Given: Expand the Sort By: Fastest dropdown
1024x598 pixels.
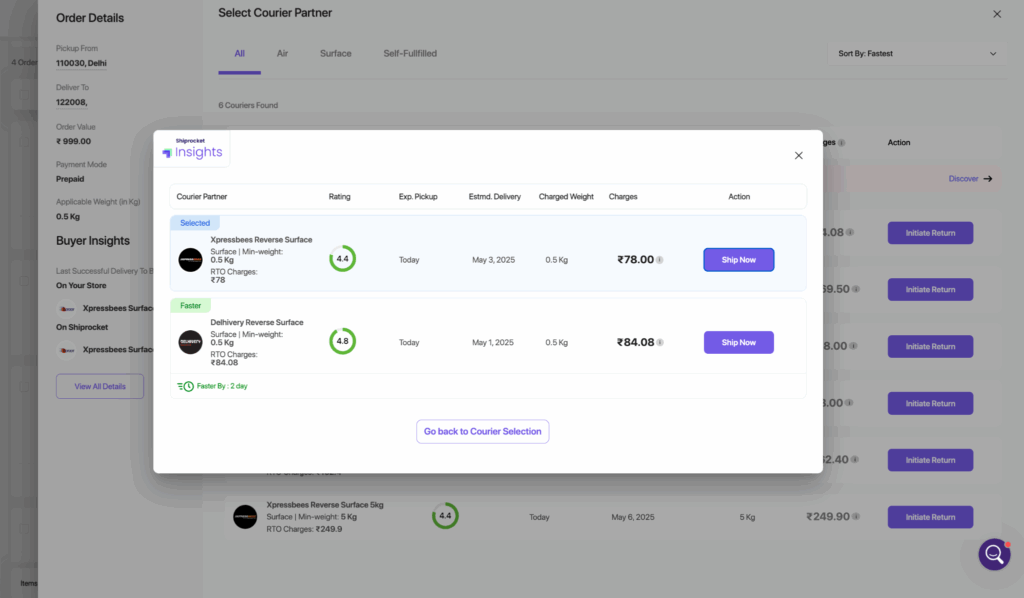Looking at the screenshot, I should 916,54.
